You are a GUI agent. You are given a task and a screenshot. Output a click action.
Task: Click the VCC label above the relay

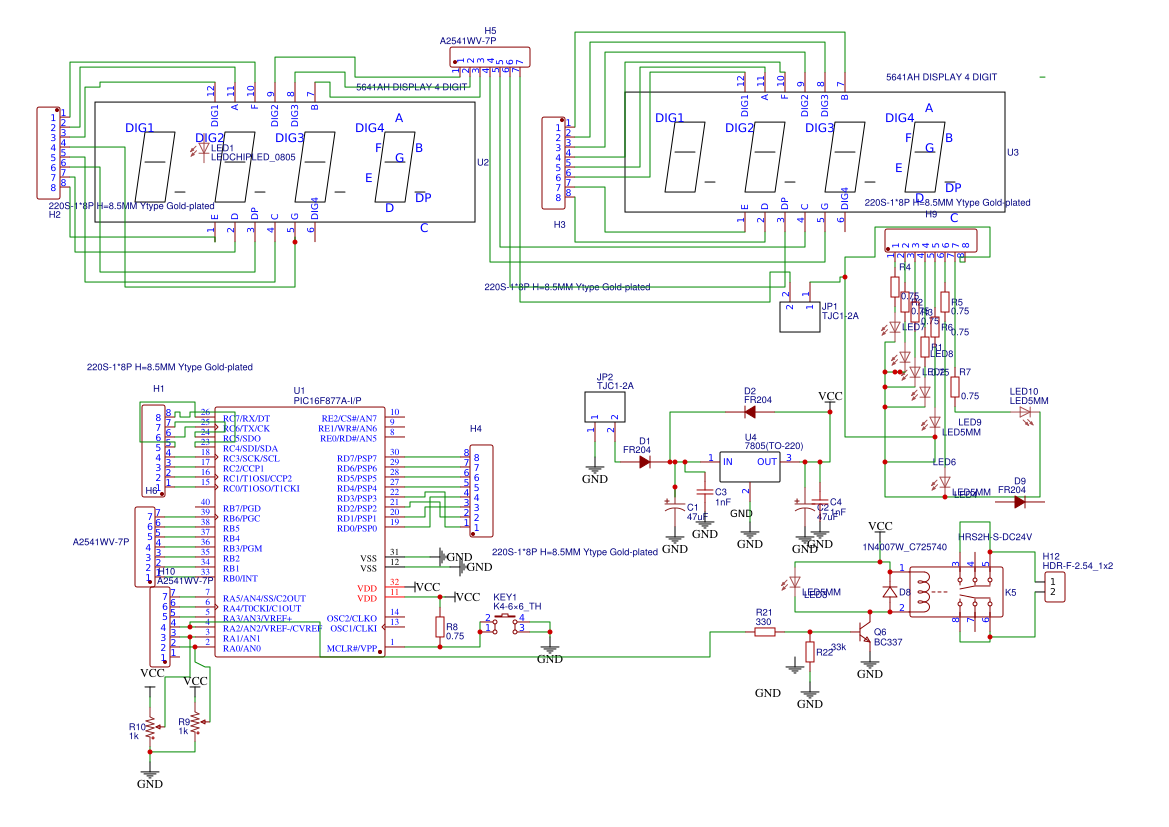point(880,526)
